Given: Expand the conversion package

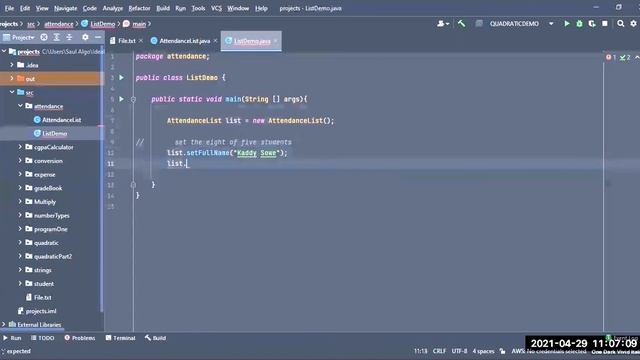Looking at the screenshot, I should pyautogui.click(x=20, y=160).
